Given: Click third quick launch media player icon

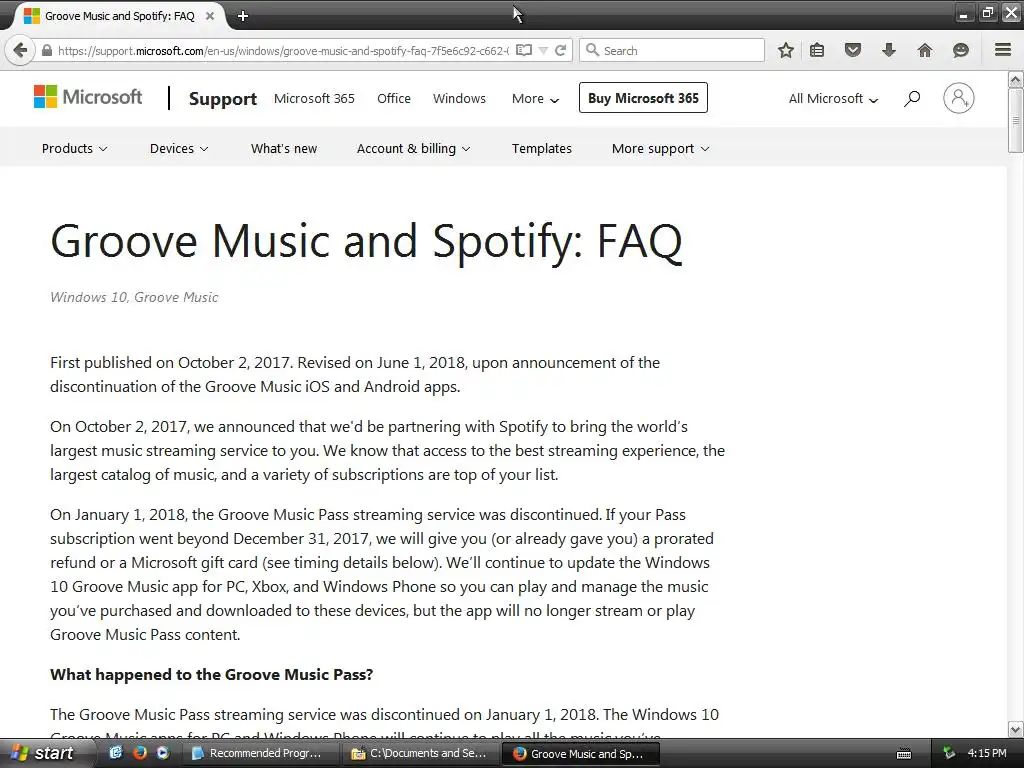Looking at the screenshot, I should (163, 753).
